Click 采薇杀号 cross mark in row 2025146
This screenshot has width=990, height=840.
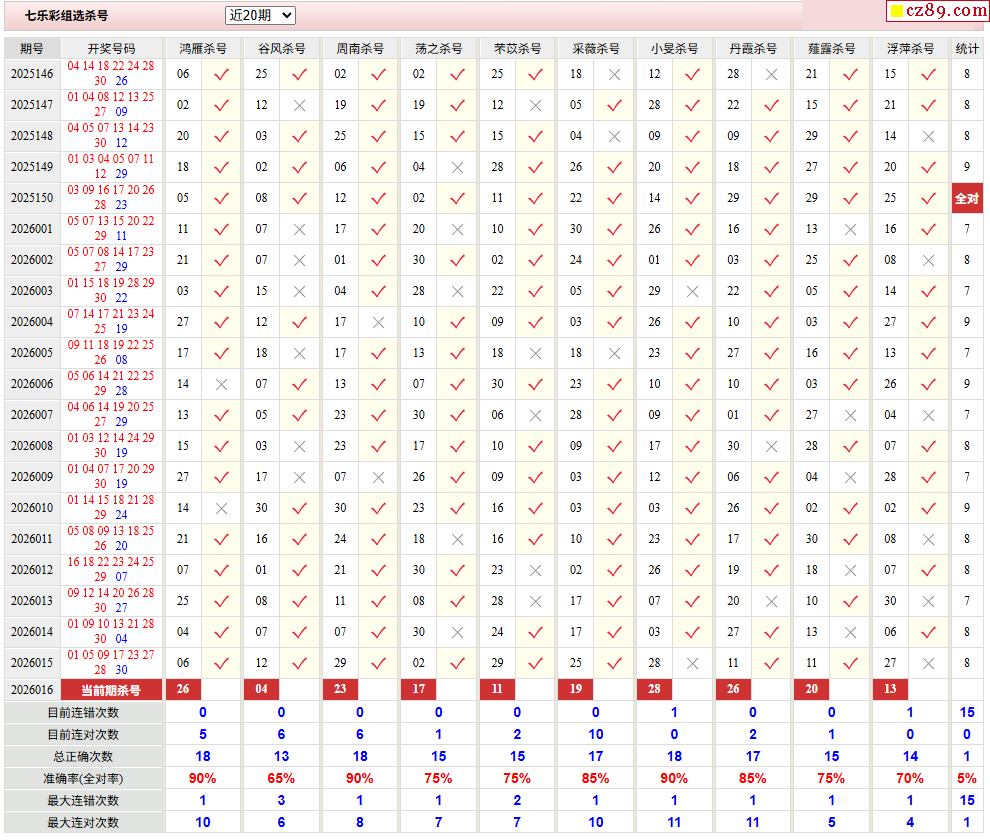point(614,74)
